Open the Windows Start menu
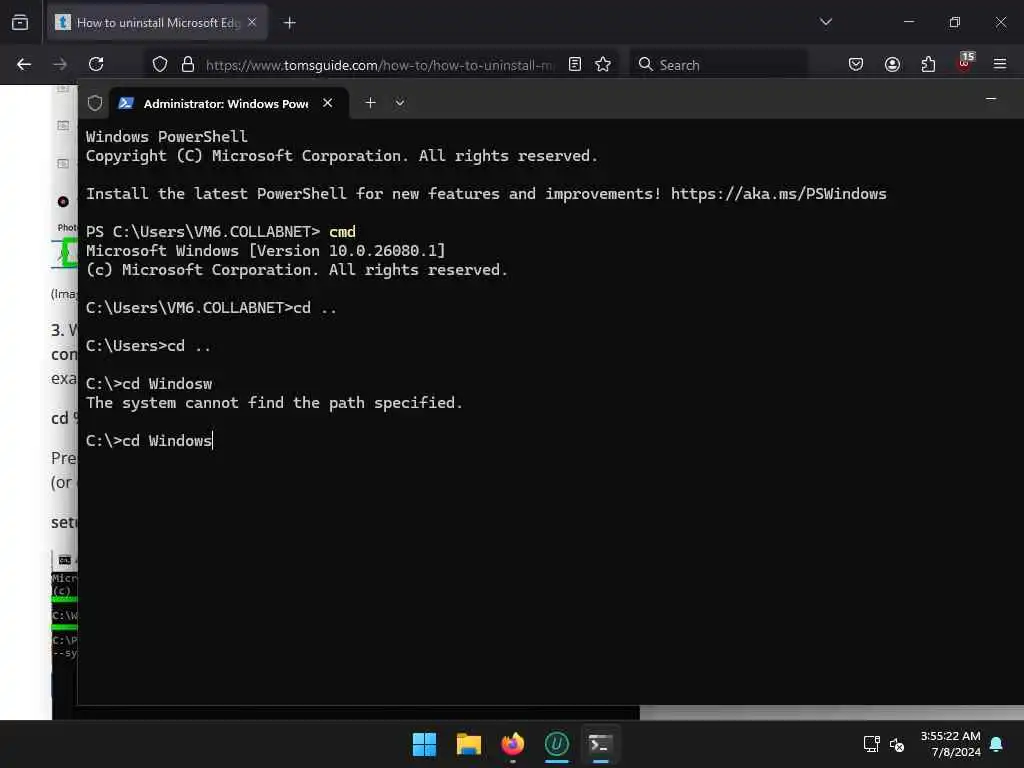This screenshot has width=1024, height=768. [x=424, y=744]
